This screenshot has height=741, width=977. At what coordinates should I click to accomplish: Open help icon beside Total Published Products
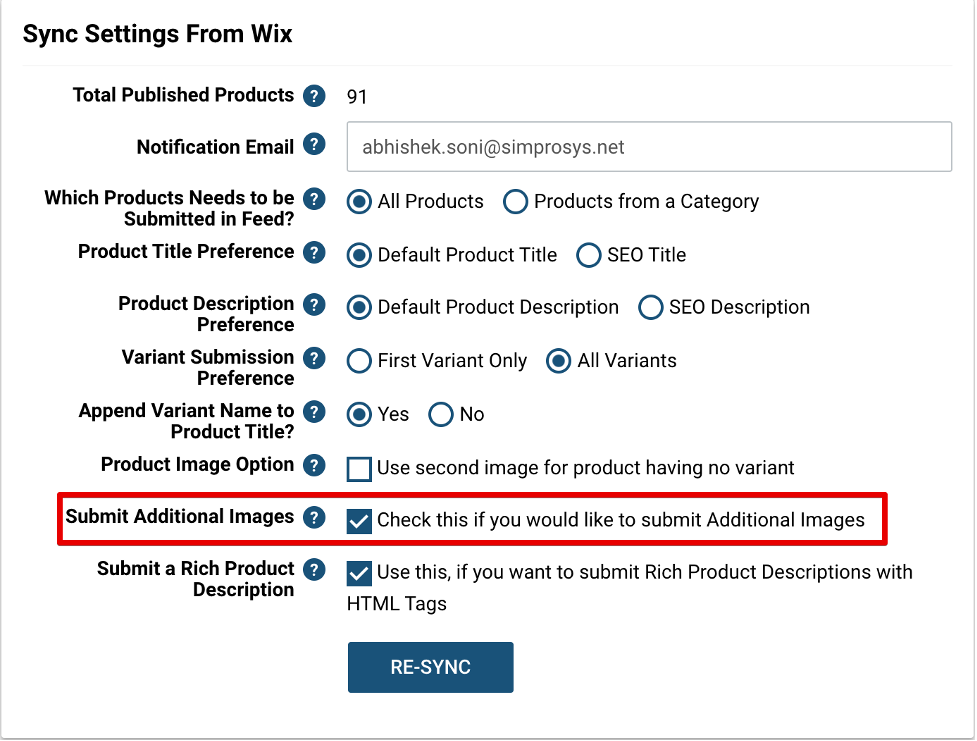314,96
